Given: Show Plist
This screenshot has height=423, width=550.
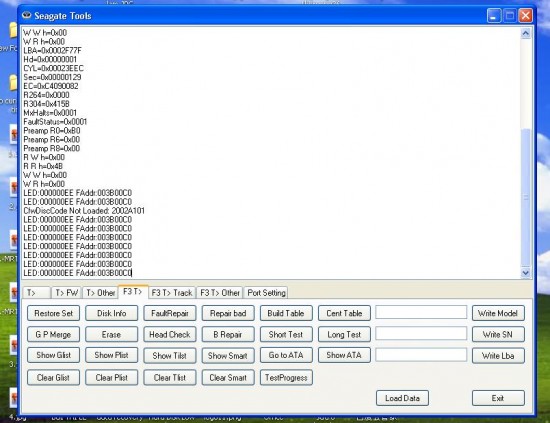Looking at the screenshot, I should point(112,355).
